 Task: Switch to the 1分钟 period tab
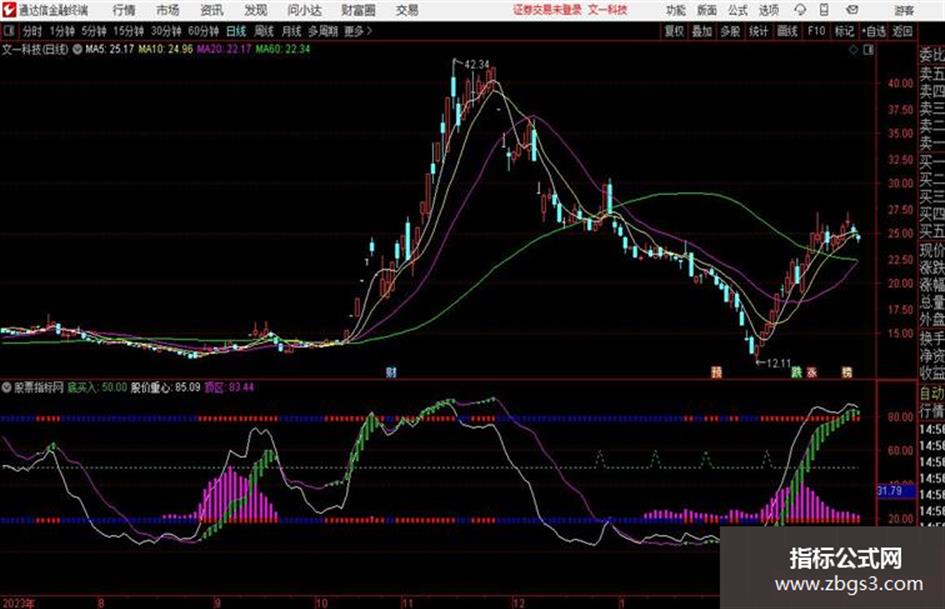[62, 31]
